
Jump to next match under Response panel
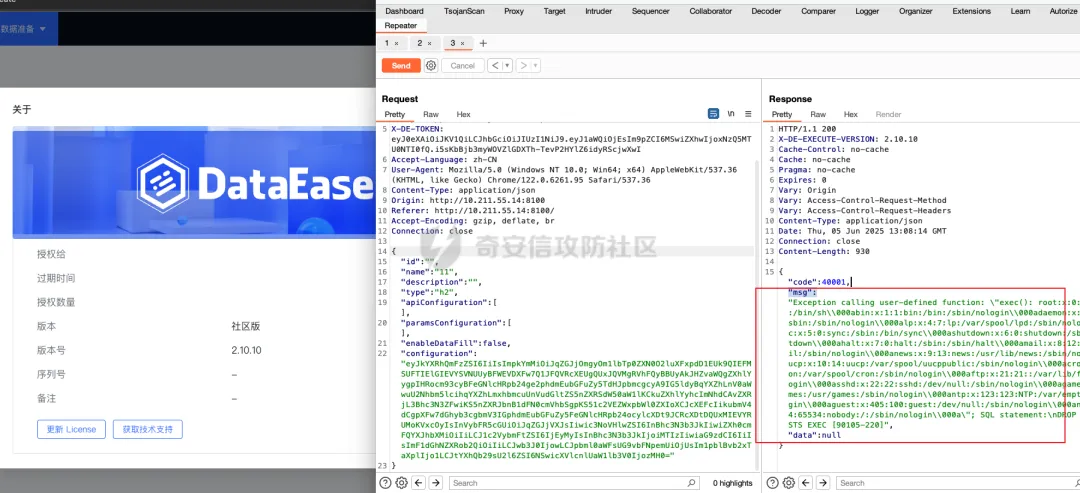click(824, 483)
